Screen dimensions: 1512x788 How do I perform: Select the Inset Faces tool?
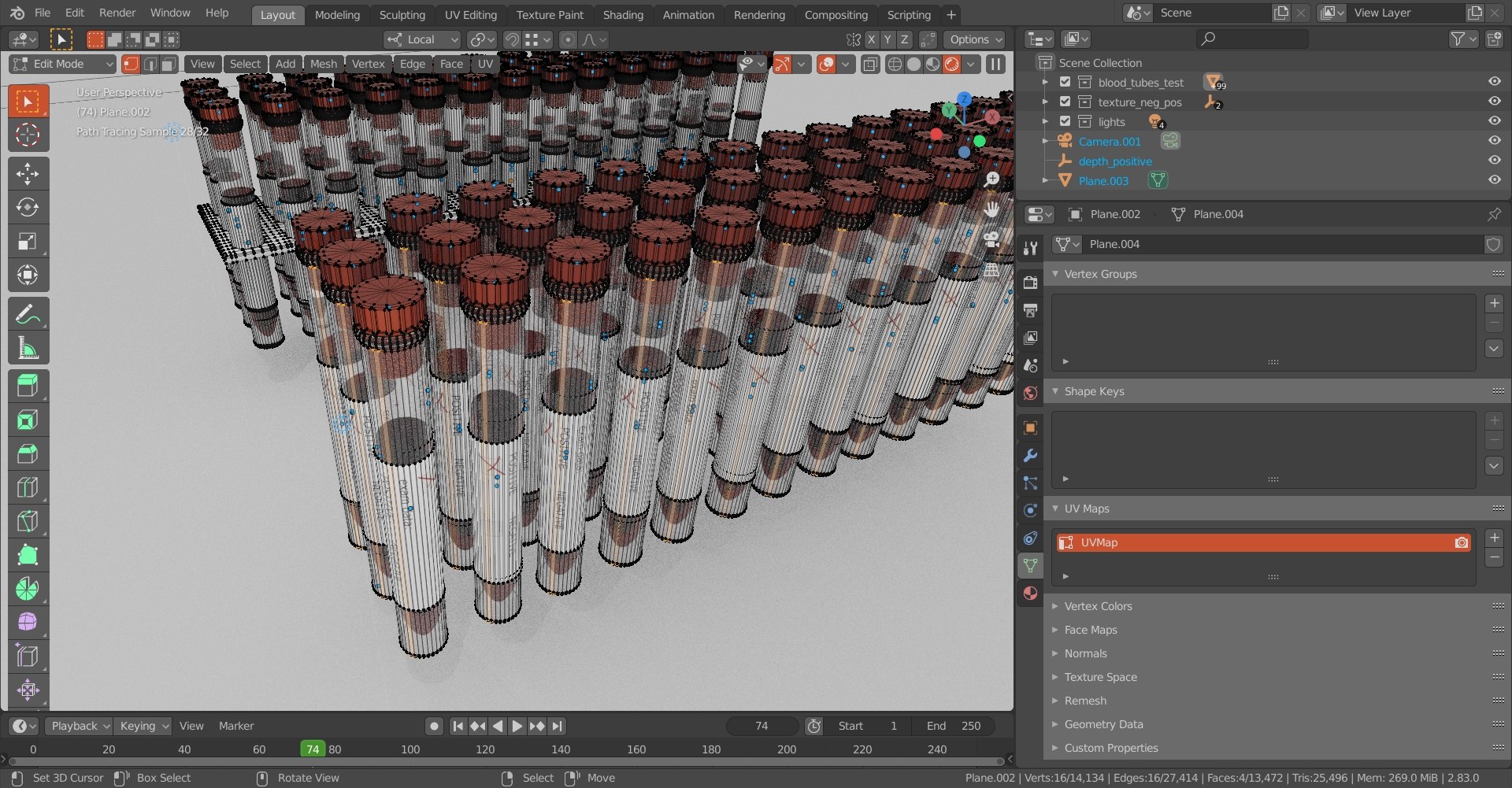(28, 420)
